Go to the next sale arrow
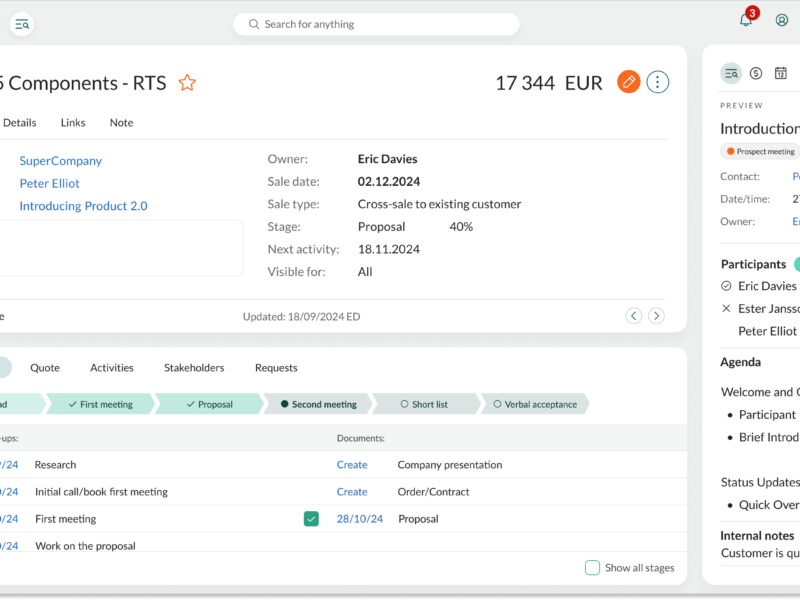 [656, 316]
